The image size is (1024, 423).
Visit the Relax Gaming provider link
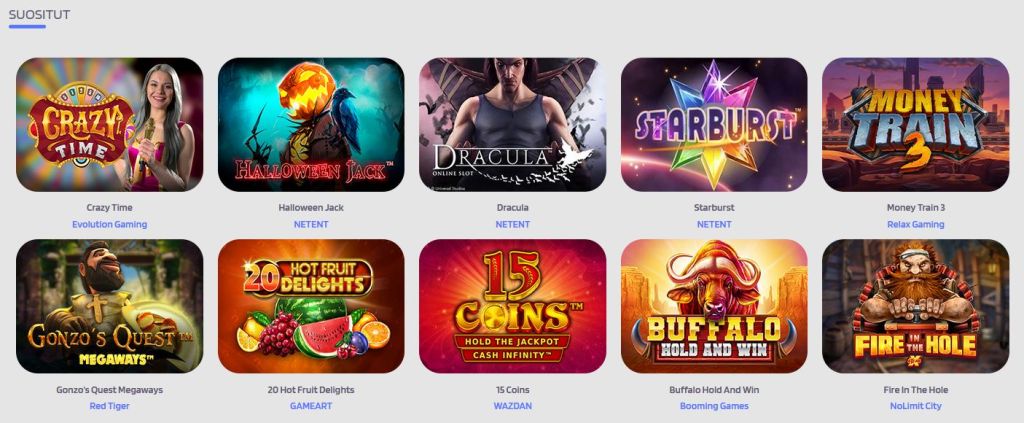[916, 224]
